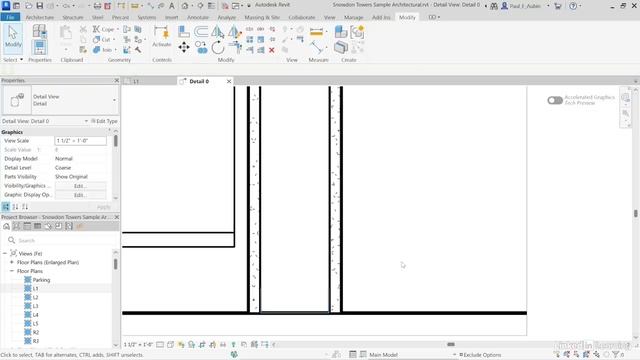Click the Print icon in quick access toolbar

(97, 6)
